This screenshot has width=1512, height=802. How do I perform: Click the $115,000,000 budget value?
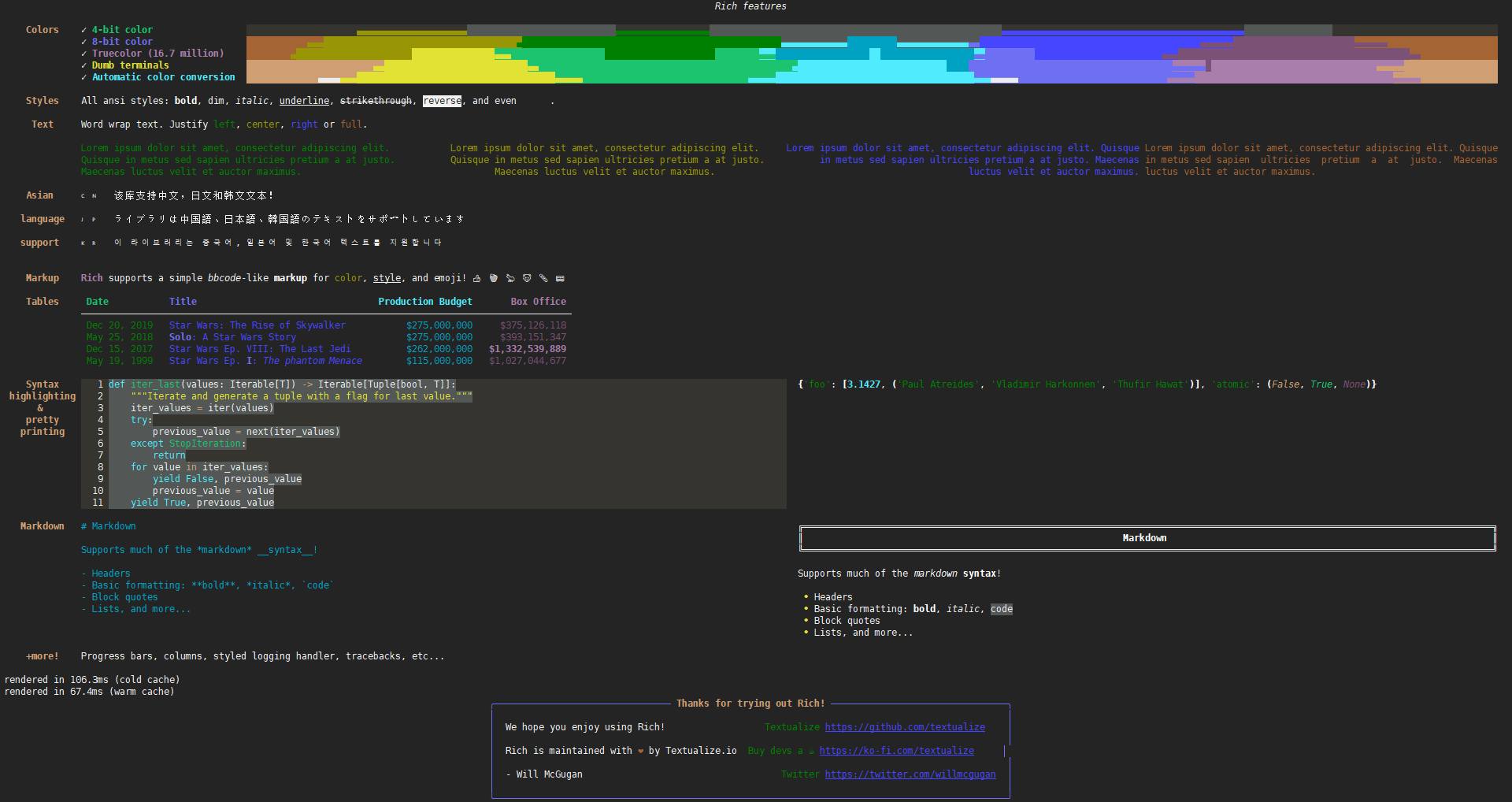[x=439, y=361]
